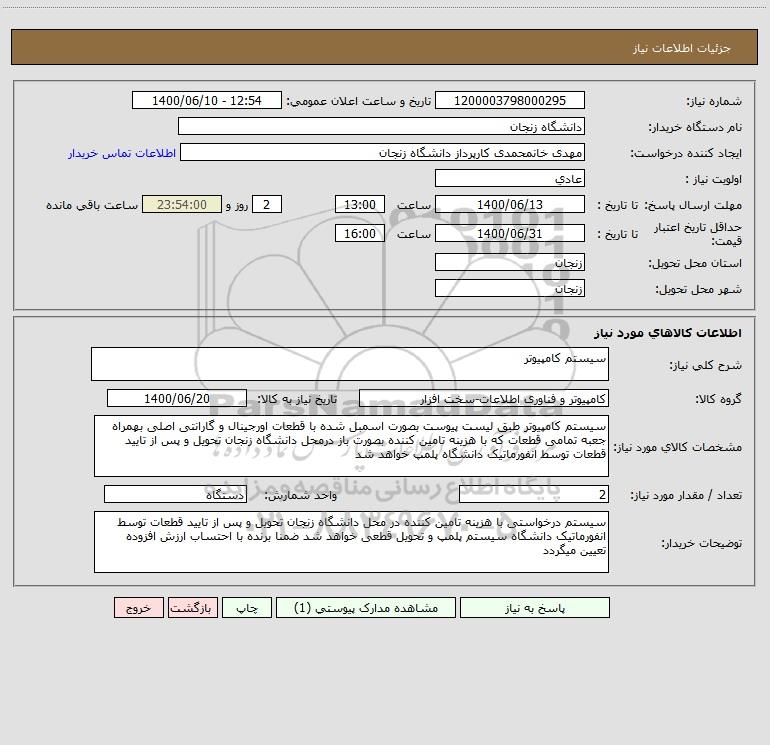Click the label تاریخ و ساعت اعلان عمومی
Viewport: 770px width, 745px height.
pos(358,101)
